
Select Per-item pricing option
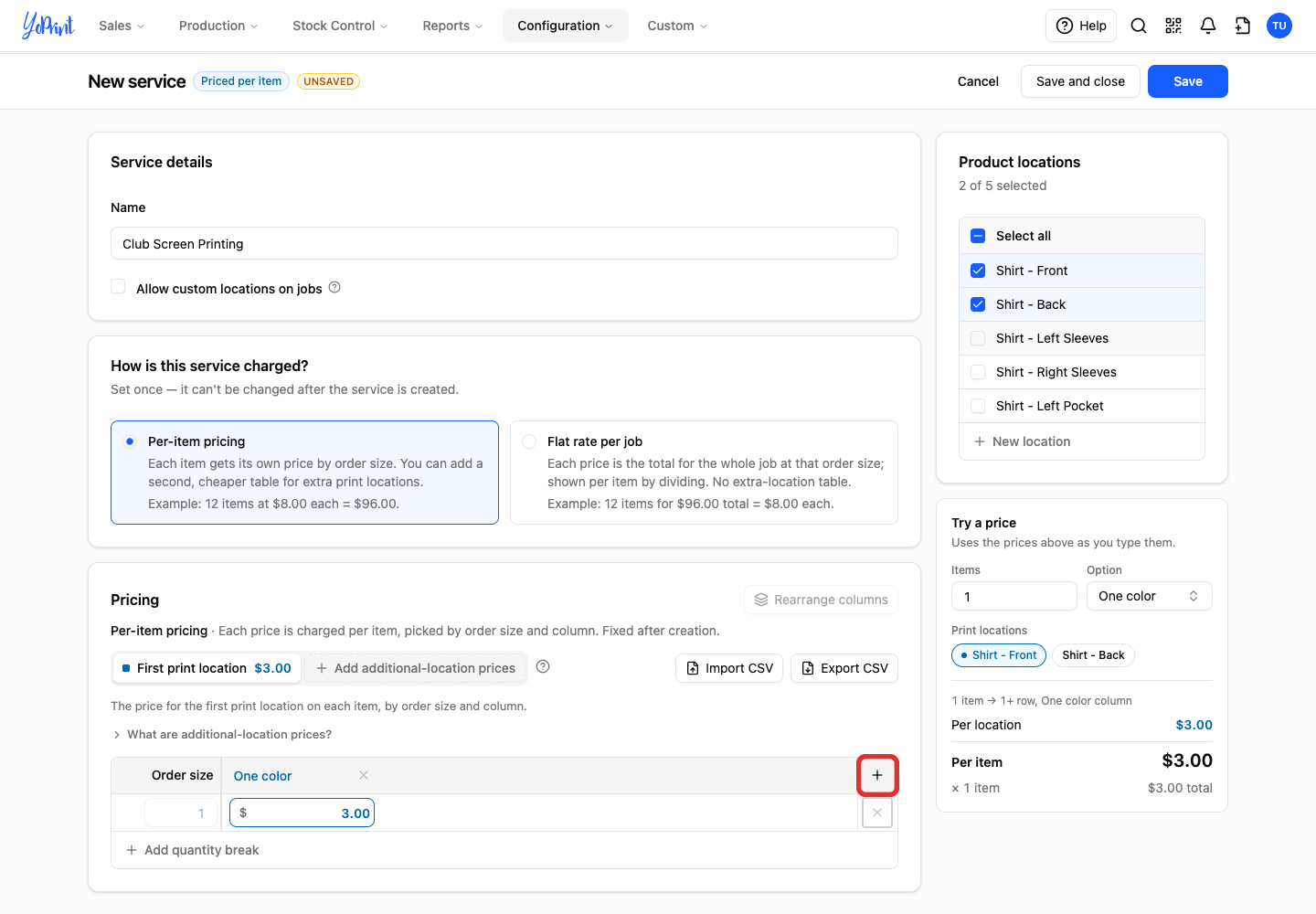tap(304, 473)
